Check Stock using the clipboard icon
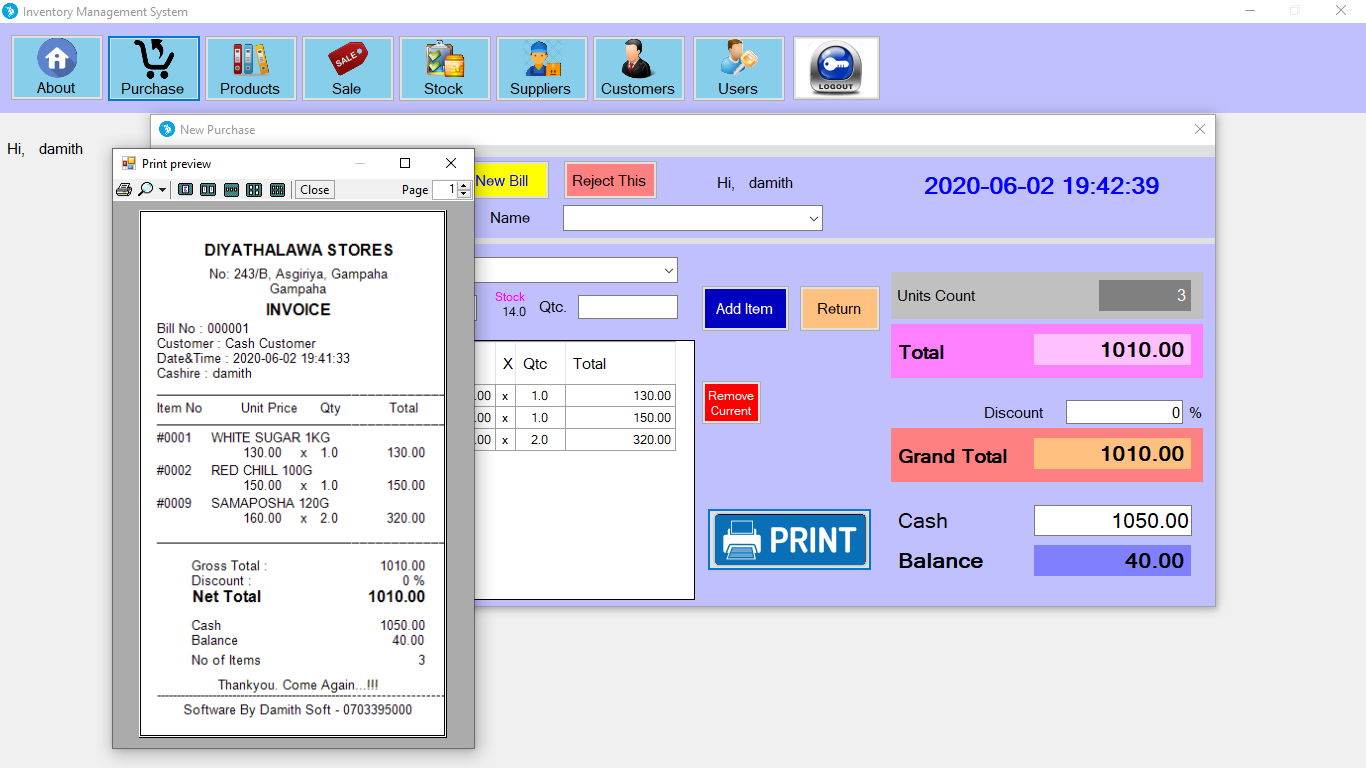Image resolution: width=1366 pixels, height=768 pixels. pyautogui.click(x=444, y=67)
